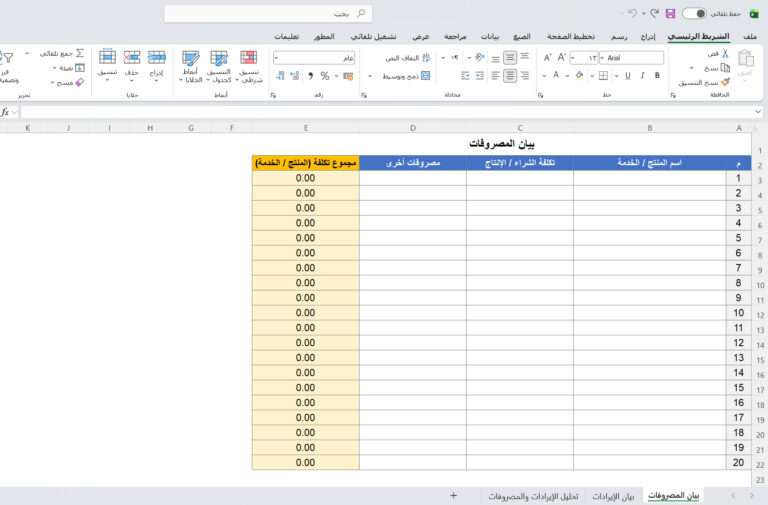The height and width of the screenshot is (505, 768).
Task: Open the Arial font name dropdown
Action: [602, 58]
